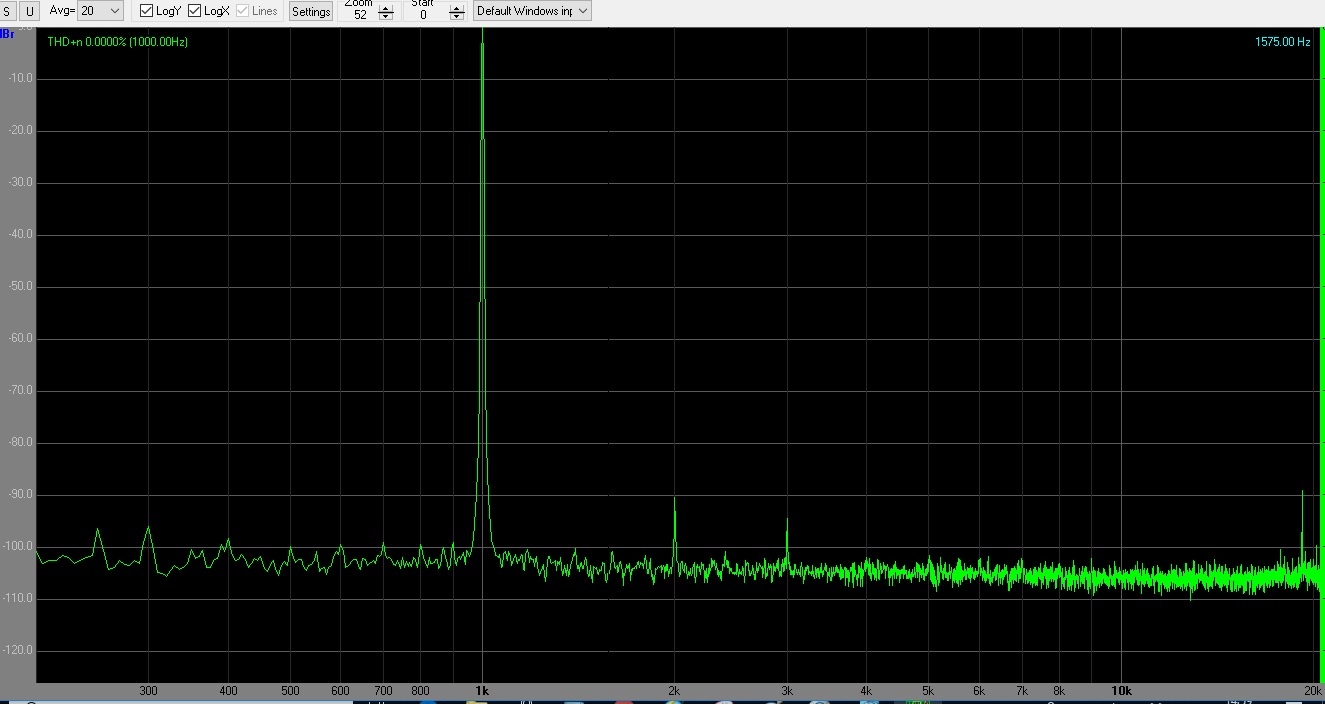Image resolution: width=1325 pixels, height=704 pixels.
Task: Click the Zoom value field showing 52
Action: pyautogui.click(x=360, y=14)
